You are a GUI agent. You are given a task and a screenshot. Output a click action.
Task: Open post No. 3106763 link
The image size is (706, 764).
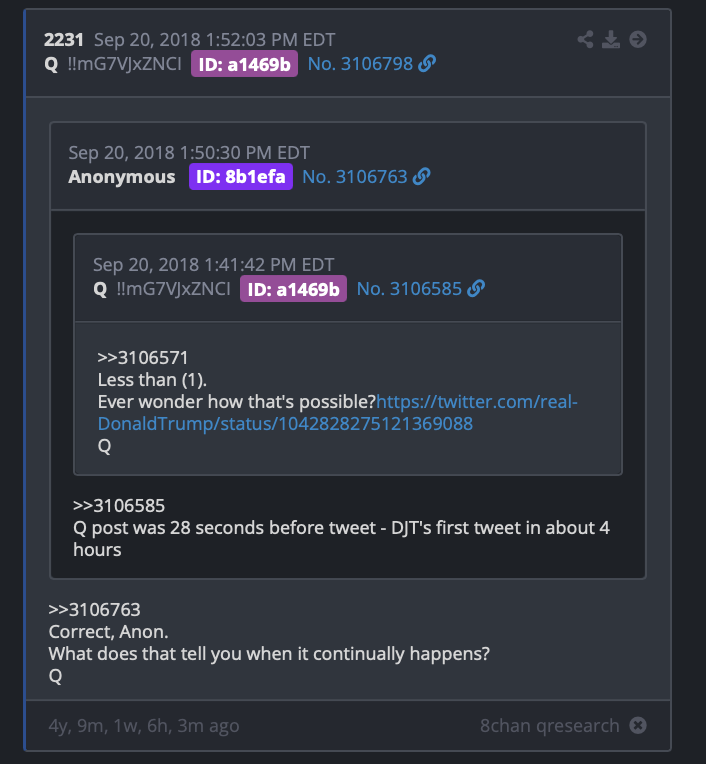coord(355,177)
